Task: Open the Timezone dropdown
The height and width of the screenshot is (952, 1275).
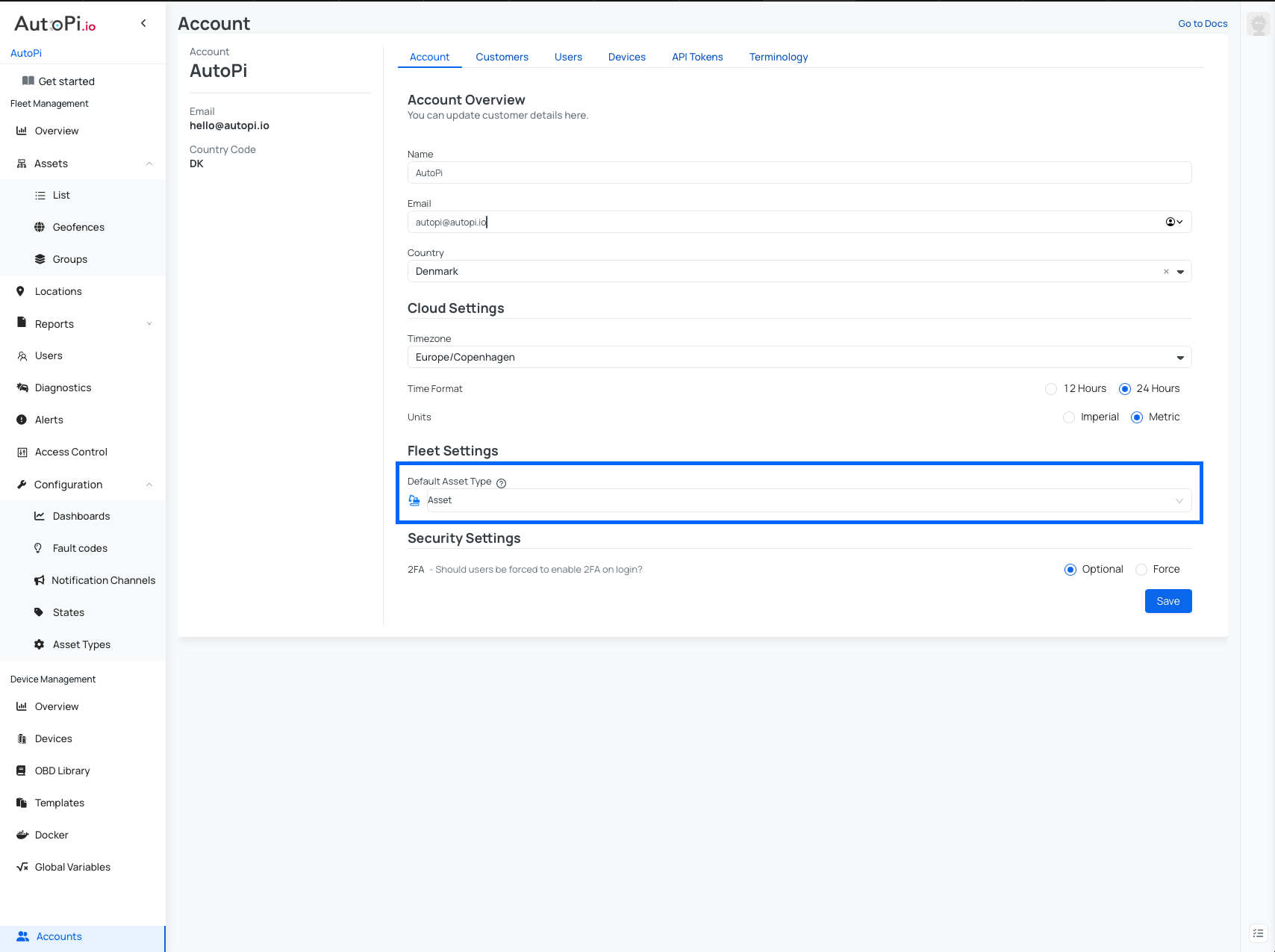Action: (x=799, y=357)
